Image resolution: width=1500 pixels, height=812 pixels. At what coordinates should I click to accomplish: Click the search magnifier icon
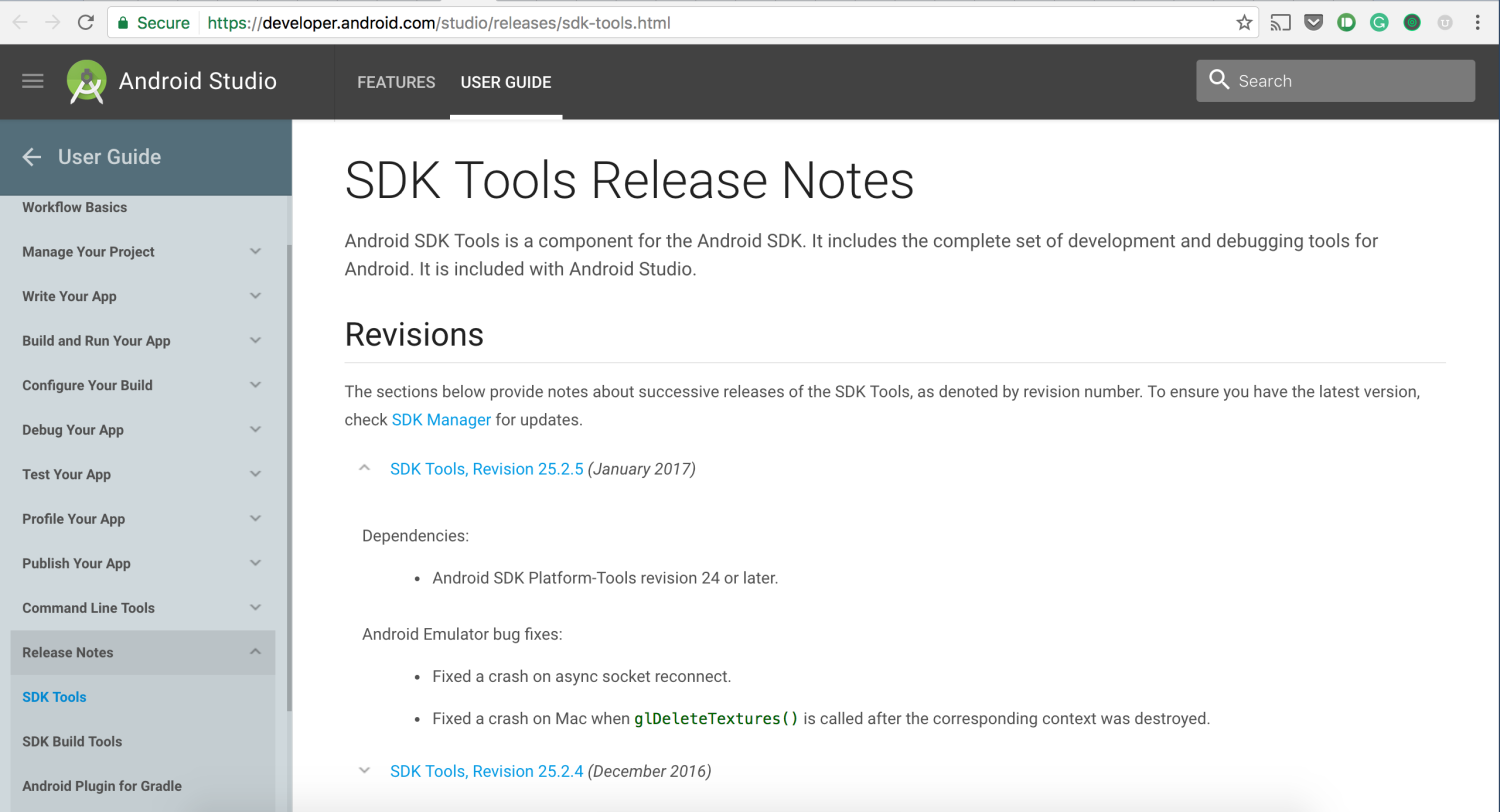pos(1219,80)
